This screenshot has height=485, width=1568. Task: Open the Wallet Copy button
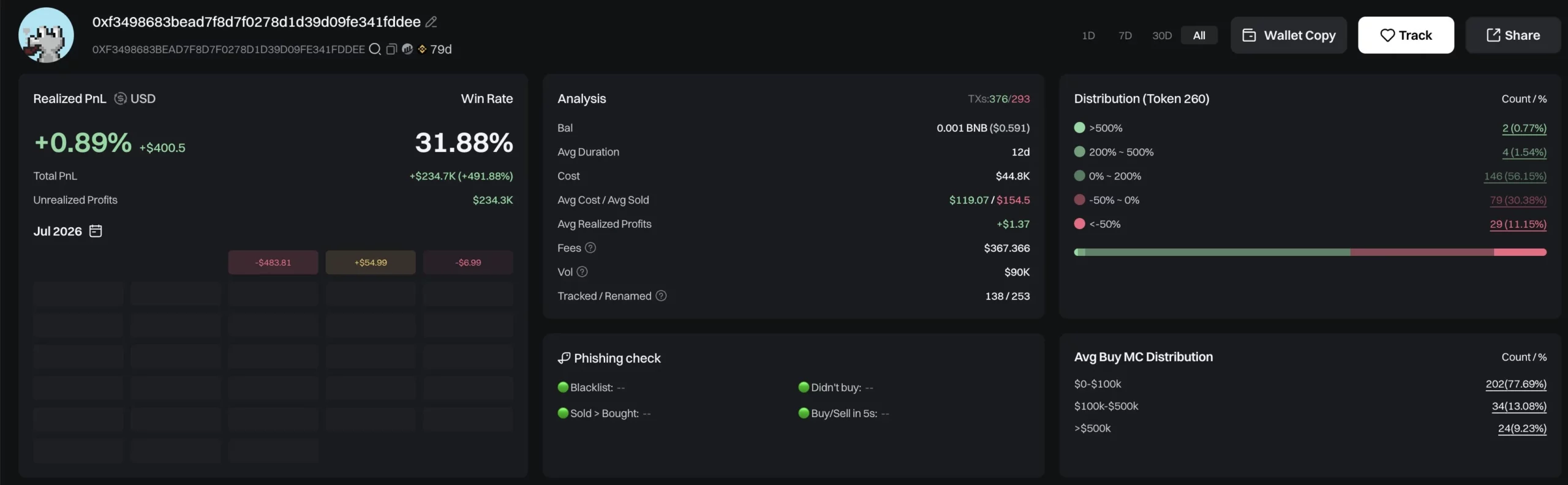[1289, 36]
